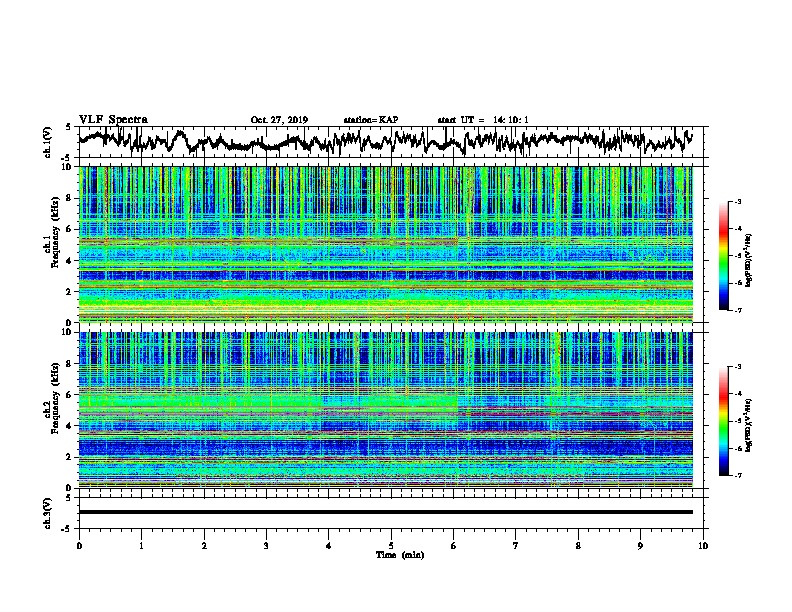Click the time axis tick label "6"
The height and width of the screenshot is (612, 792).
click(x=453, y=546)
